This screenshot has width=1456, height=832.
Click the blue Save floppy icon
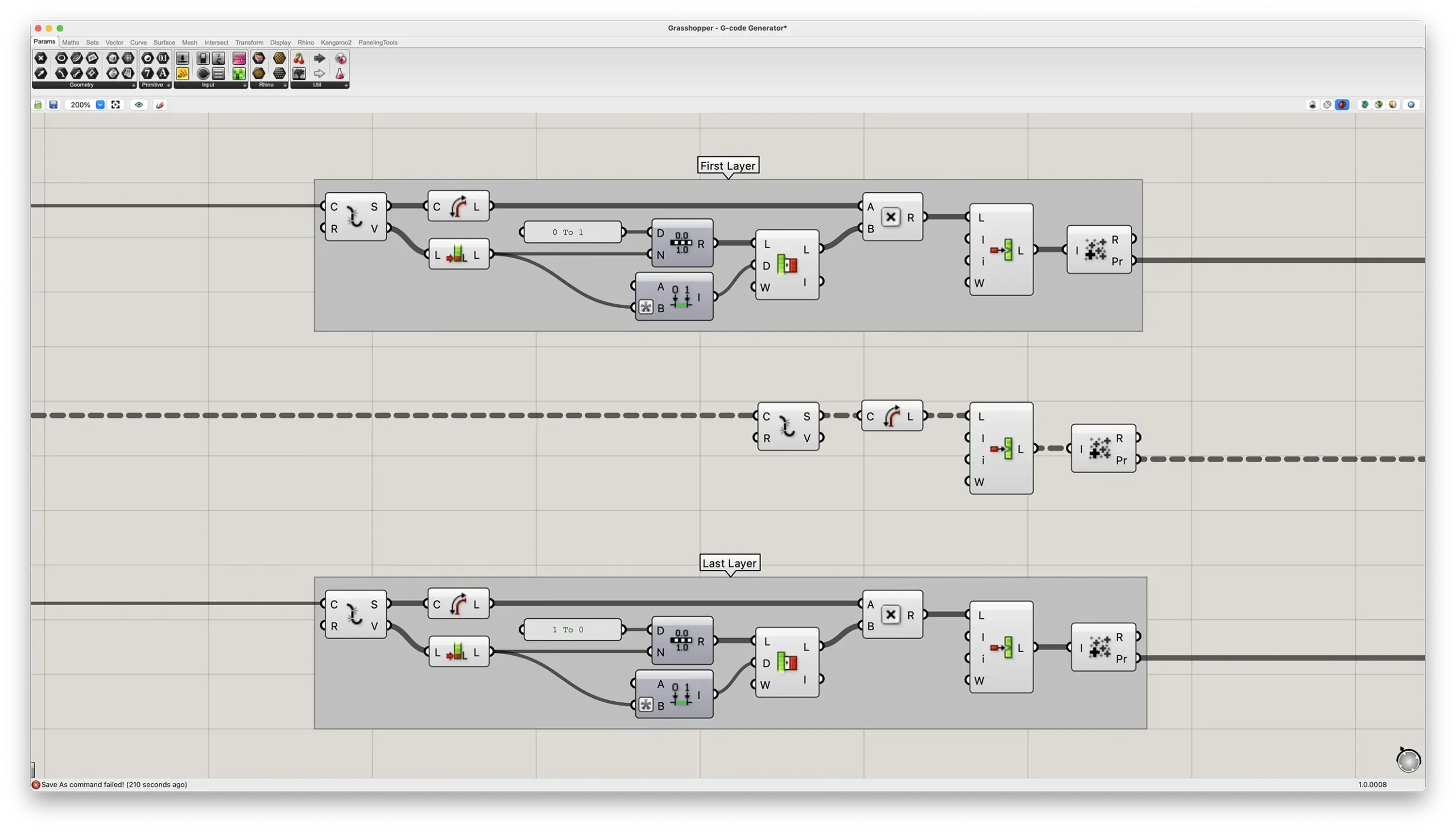(x=53, y=105)
